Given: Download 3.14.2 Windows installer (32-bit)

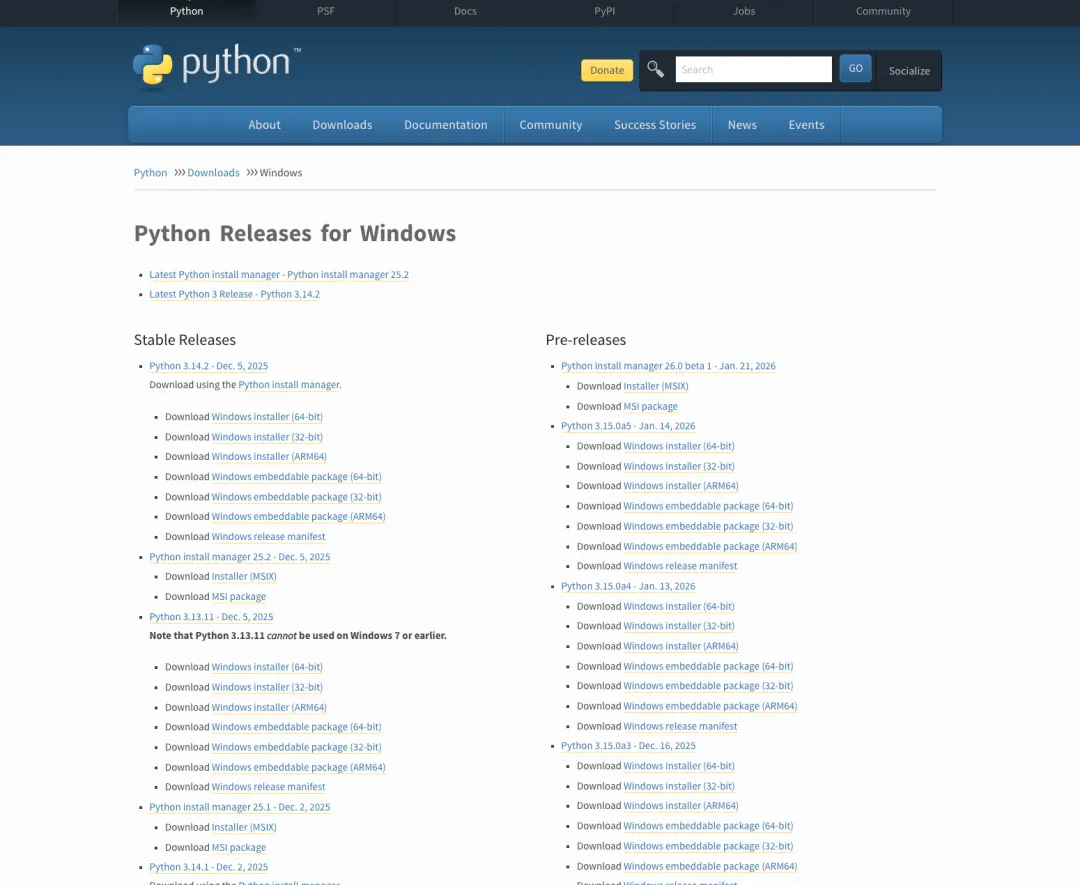Looking at the screenshot, I should [x=267, y=437].
